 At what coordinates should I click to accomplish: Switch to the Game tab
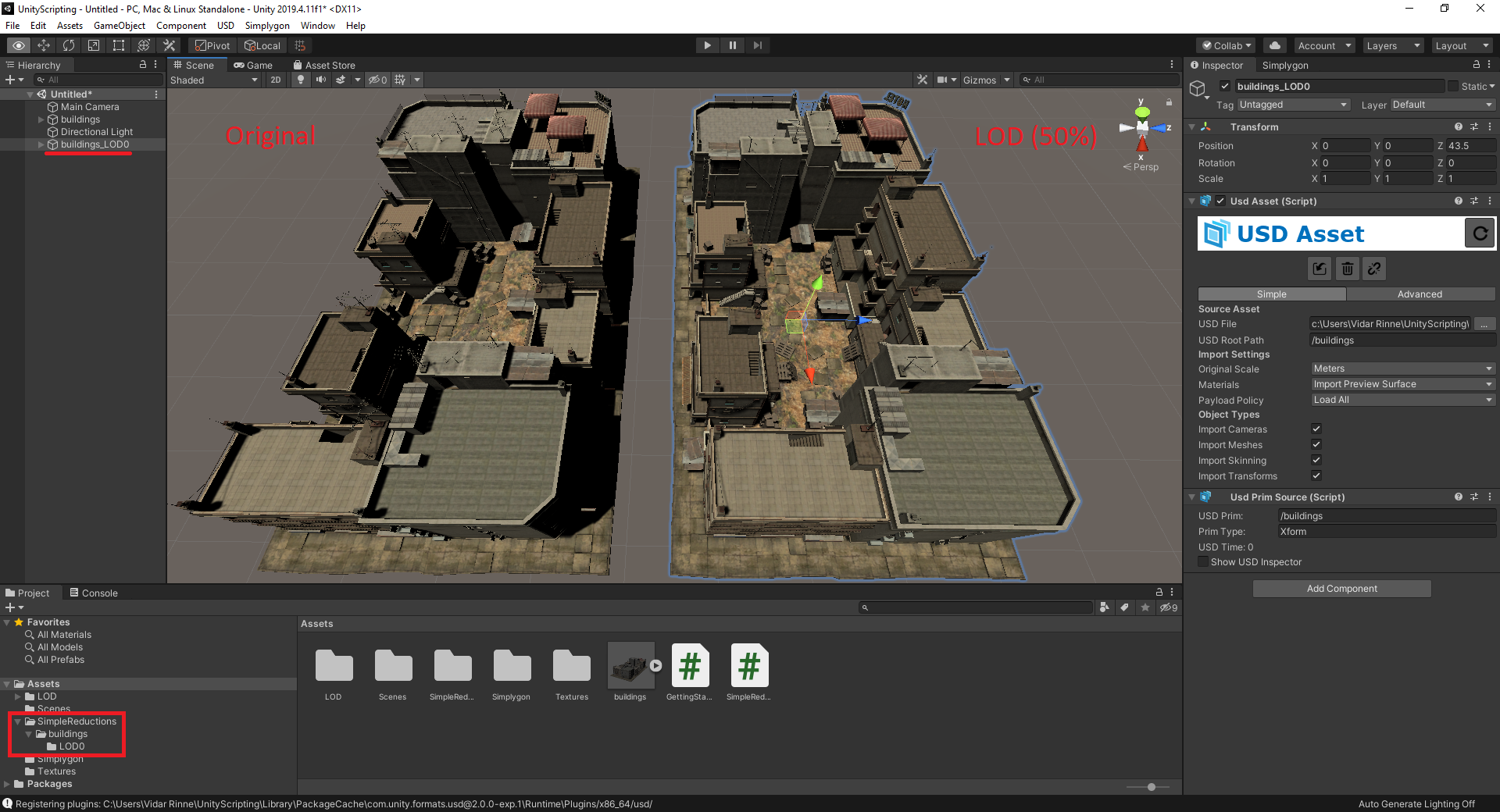click(254, 65)
